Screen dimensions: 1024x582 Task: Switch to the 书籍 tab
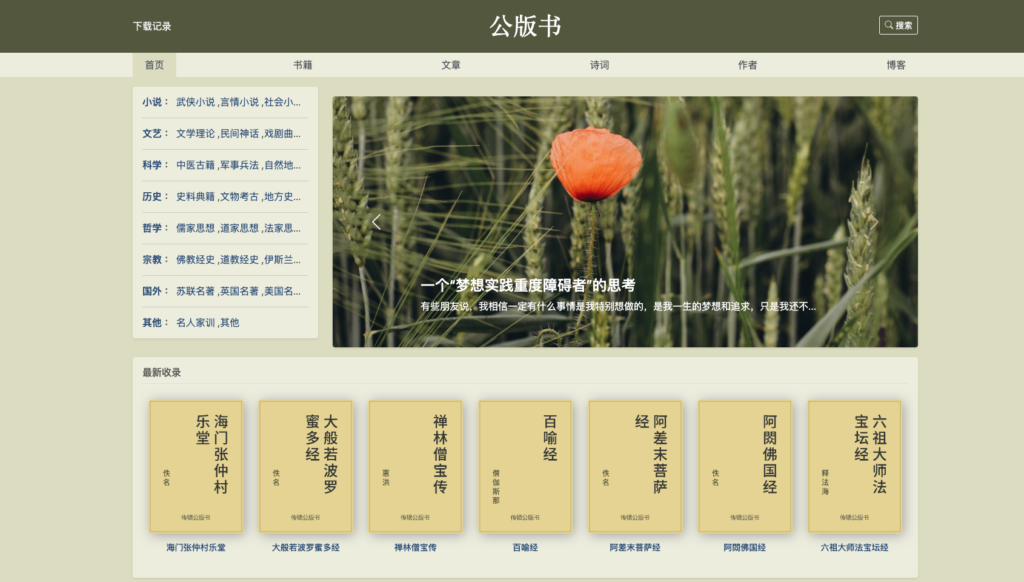(302, 65)
